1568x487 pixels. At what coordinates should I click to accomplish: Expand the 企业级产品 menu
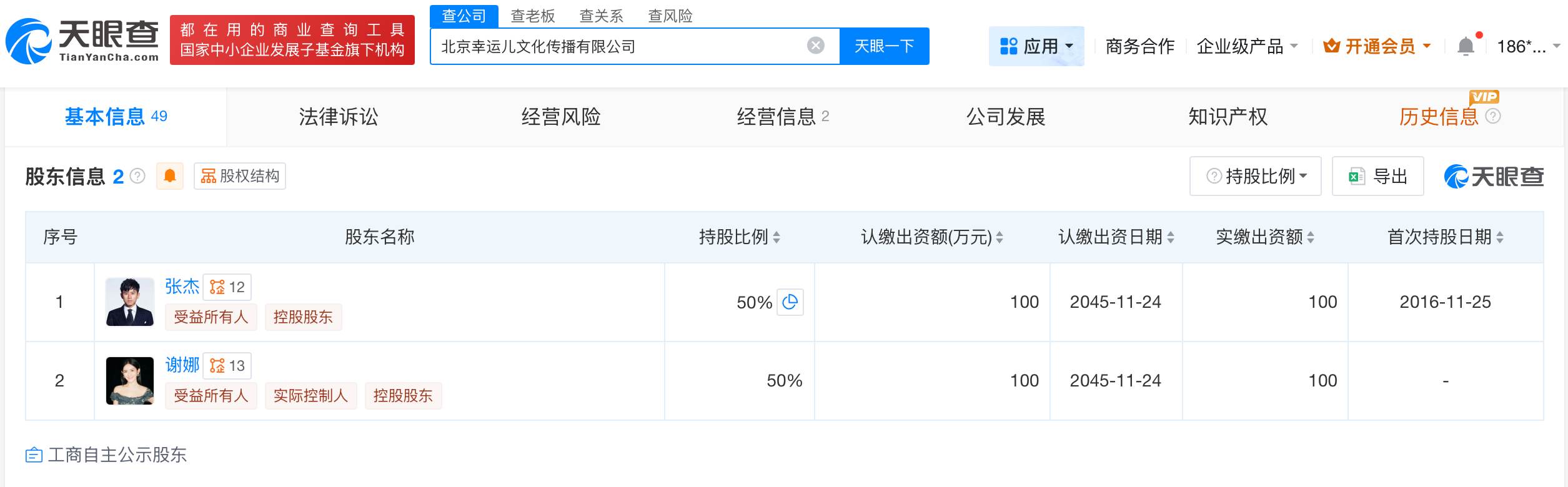[x=1247, y=46]
